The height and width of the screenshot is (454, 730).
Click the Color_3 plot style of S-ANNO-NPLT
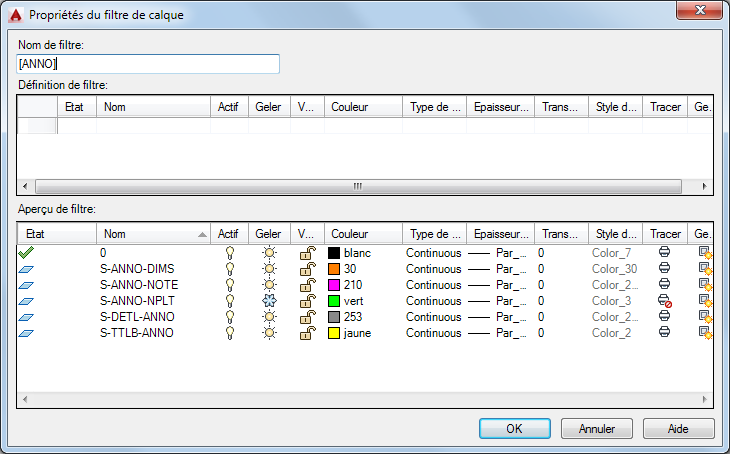[611, 301]
